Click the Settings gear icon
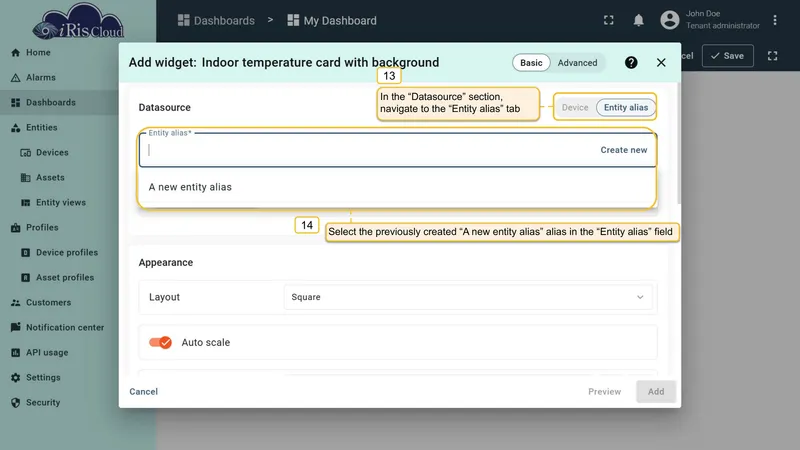This screenshot has height=450, width=800. [15, 378]
